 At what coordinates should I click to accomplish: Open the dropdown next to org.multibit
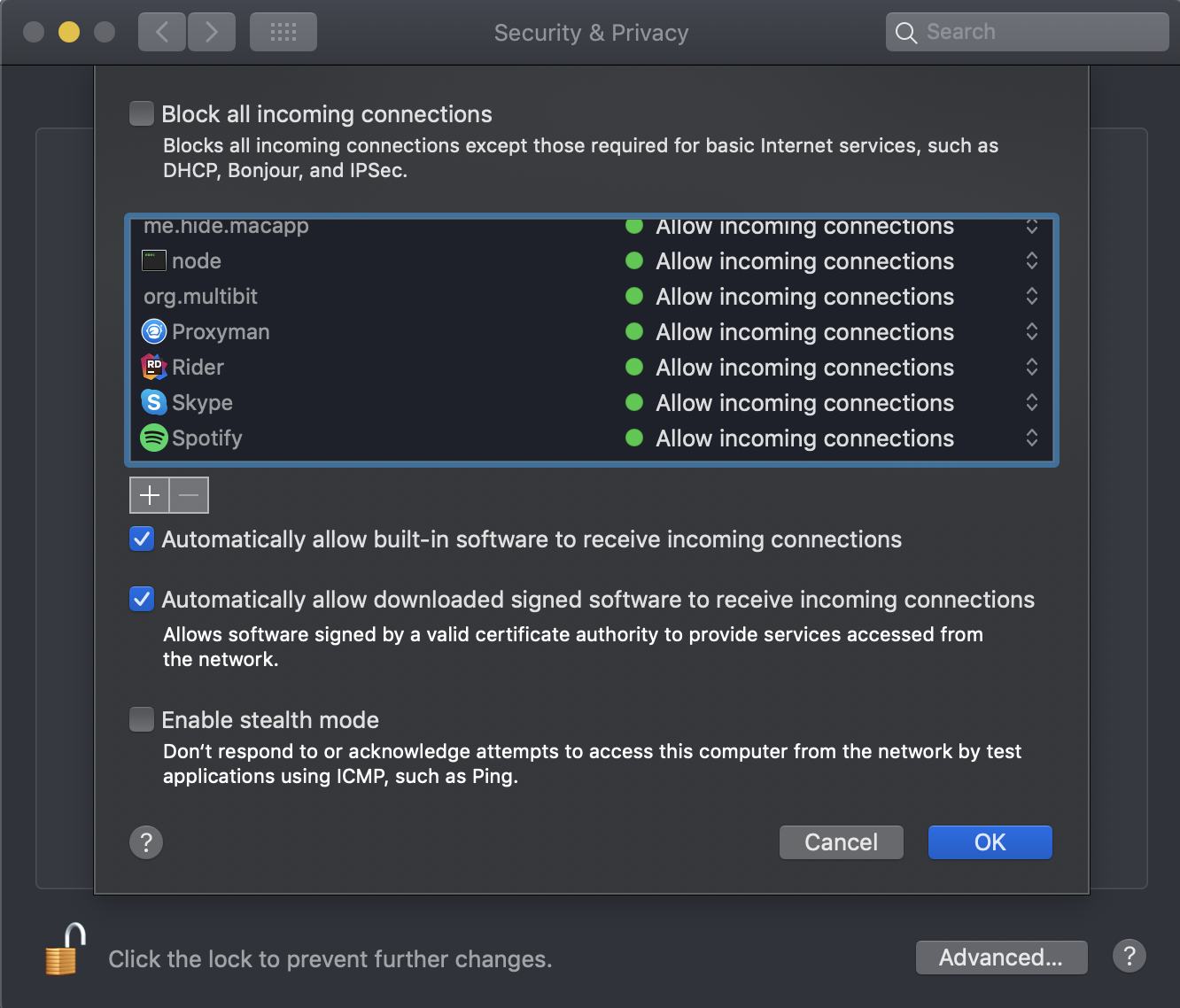pyautogui.click(x=1031, y=296)
